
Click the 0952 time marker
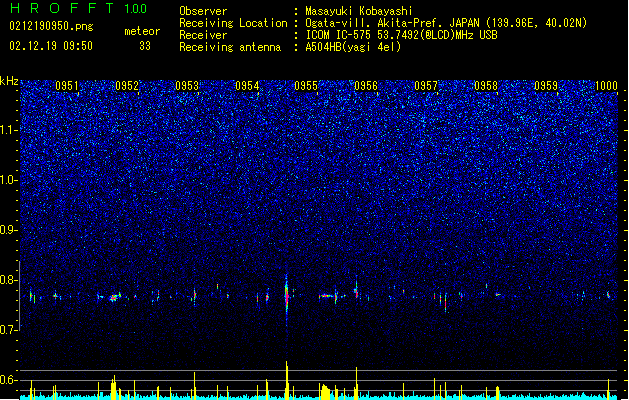[127, 86]
